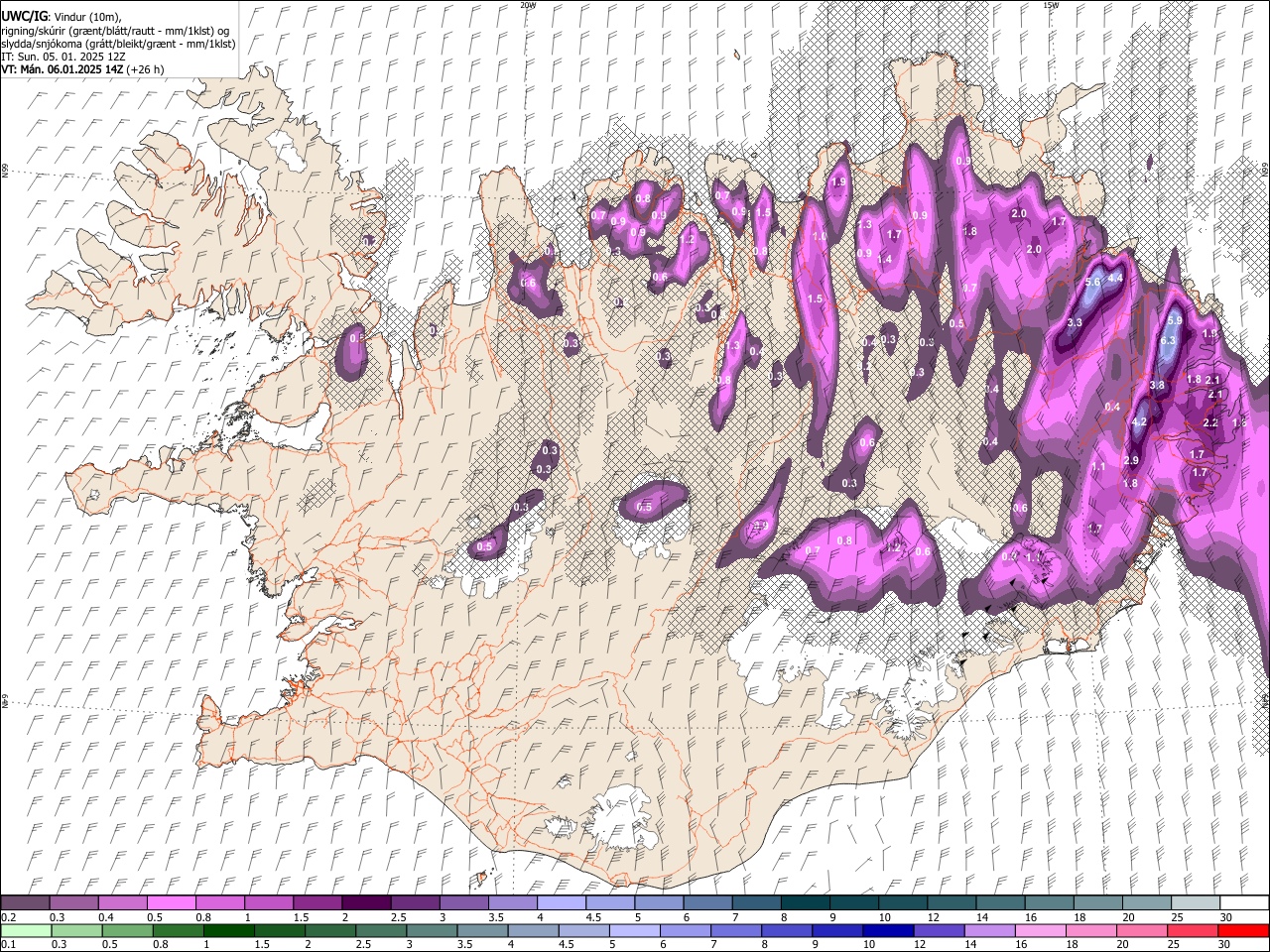Click the dark purple 0.2 swatch in the purple legend row
Viewport: 1270px width, 952px height.
[25, 902]
